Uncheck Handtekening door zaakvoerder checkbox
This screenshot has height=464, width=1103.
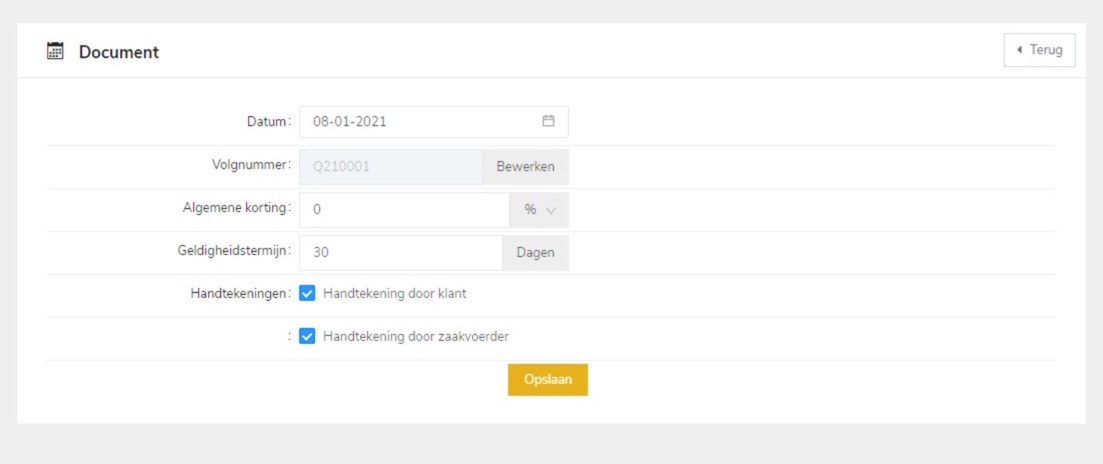308,337
